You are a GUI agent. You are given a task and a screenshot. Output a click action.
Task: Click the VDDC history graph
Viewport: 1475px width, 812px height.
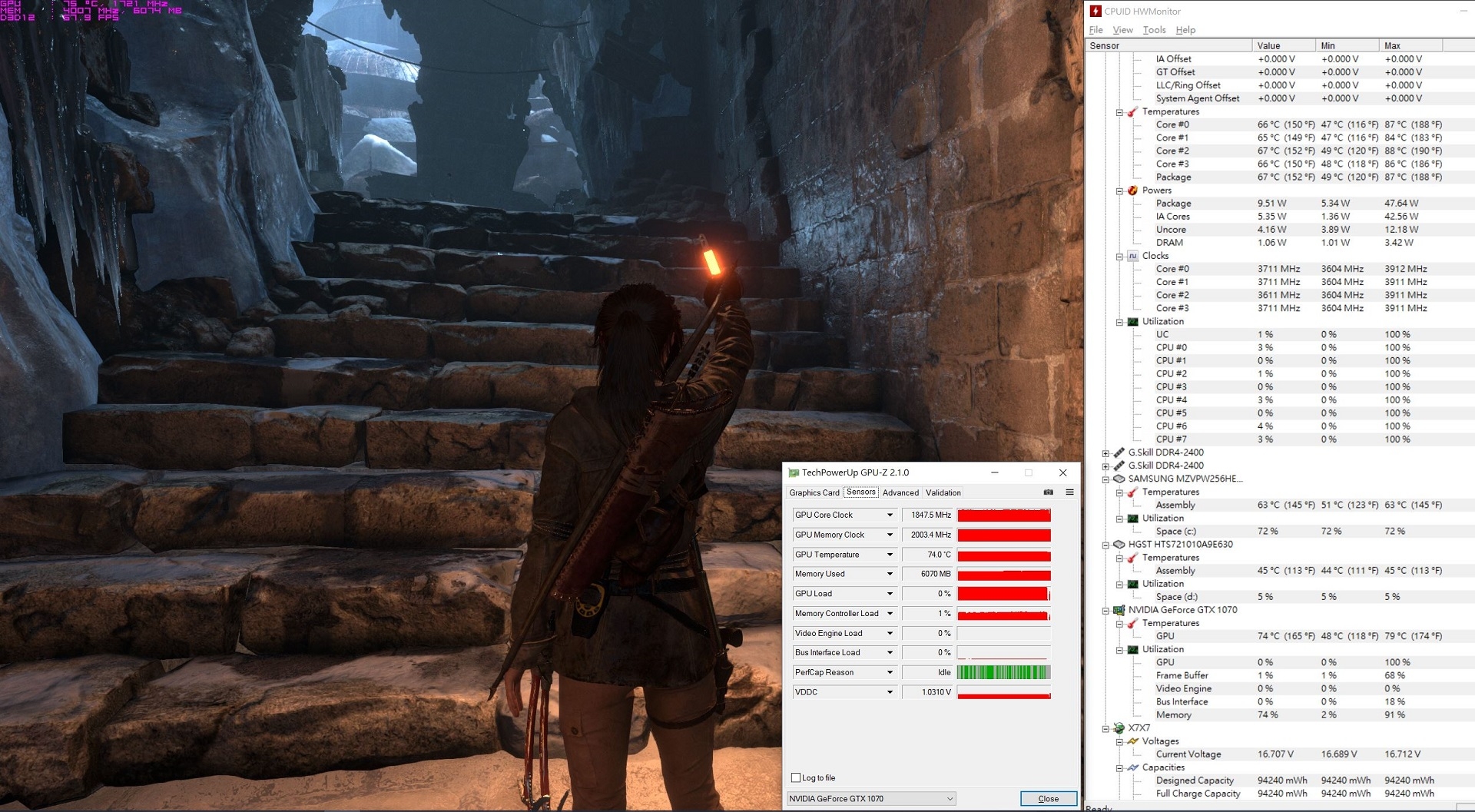1004,692
